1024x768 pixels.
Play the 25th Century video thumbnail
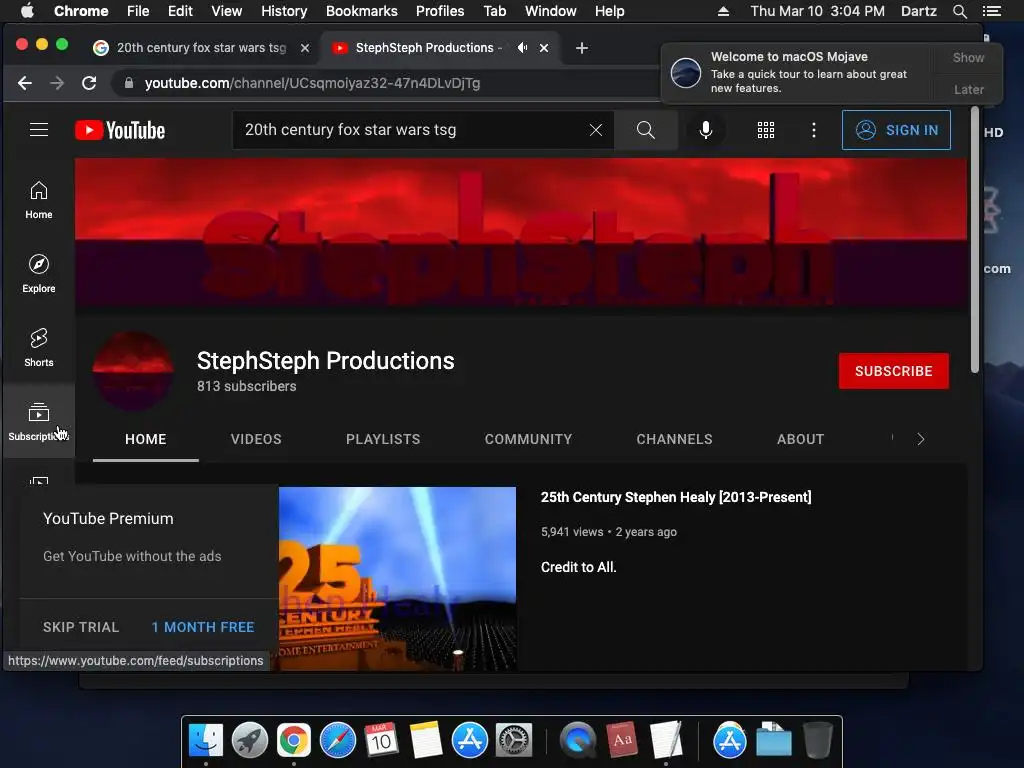pyautogui.click(x=397, y=579)
